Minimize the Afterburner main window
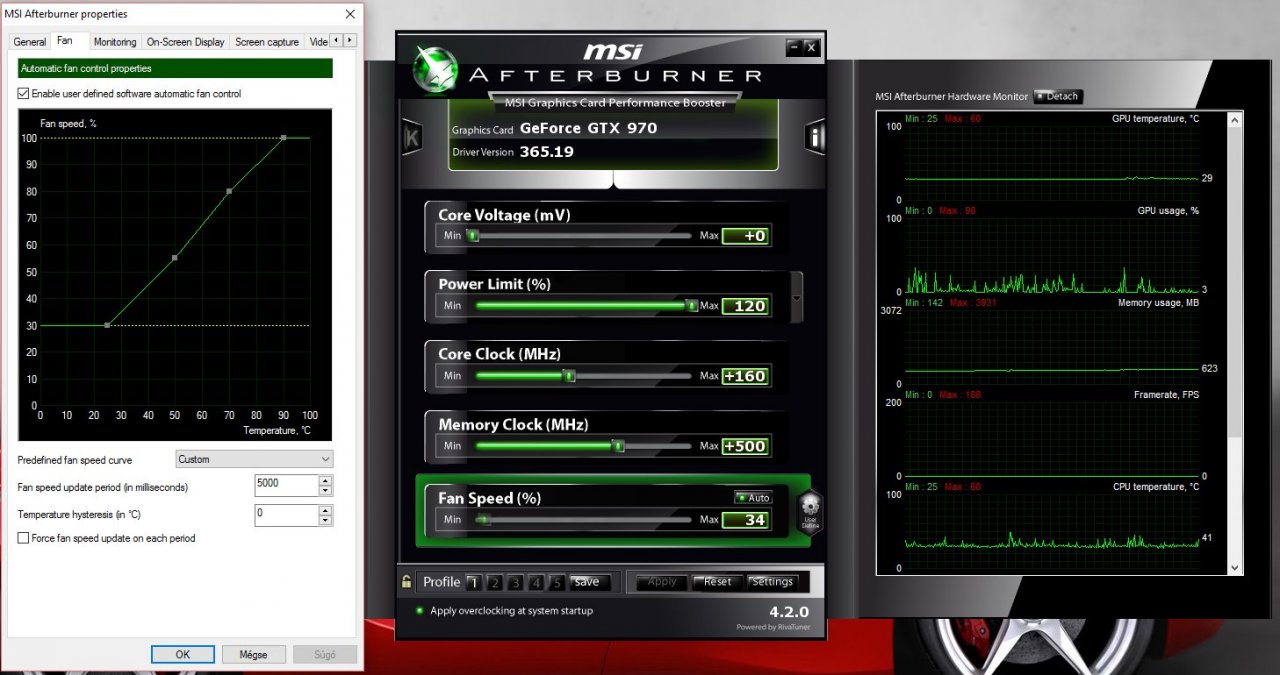1280x675 pixels. point(793,46)
